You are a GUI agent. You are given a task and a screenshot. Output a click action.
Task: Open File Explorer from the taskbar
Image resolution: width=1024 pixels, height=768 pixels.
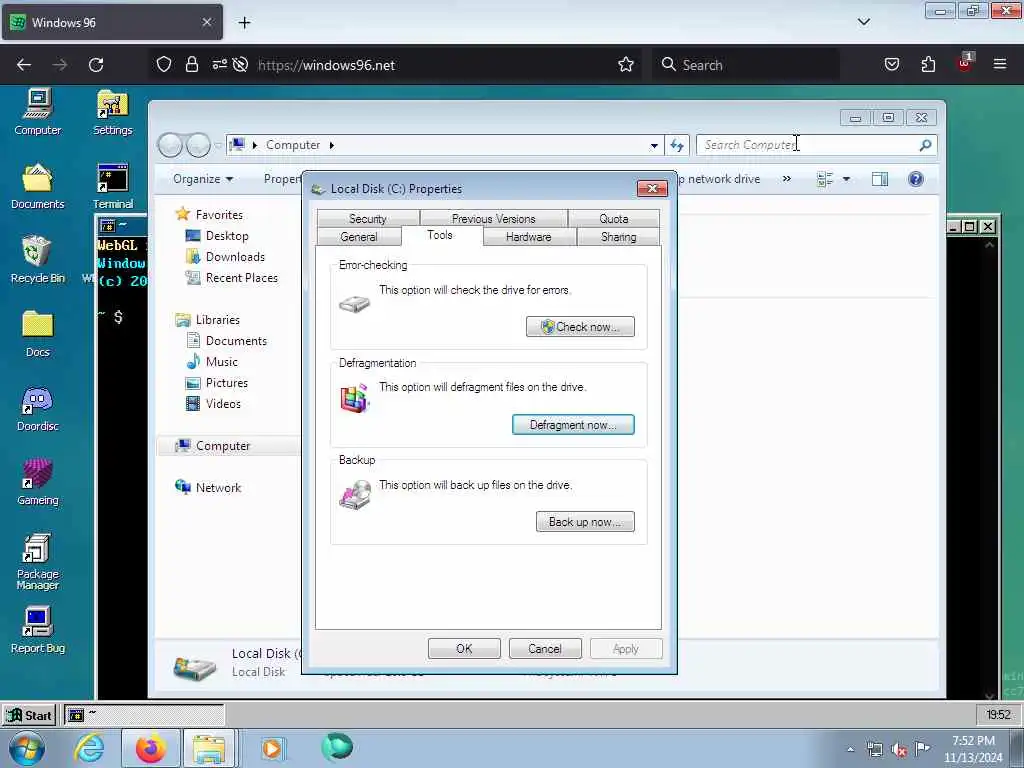tap(208, 748)
